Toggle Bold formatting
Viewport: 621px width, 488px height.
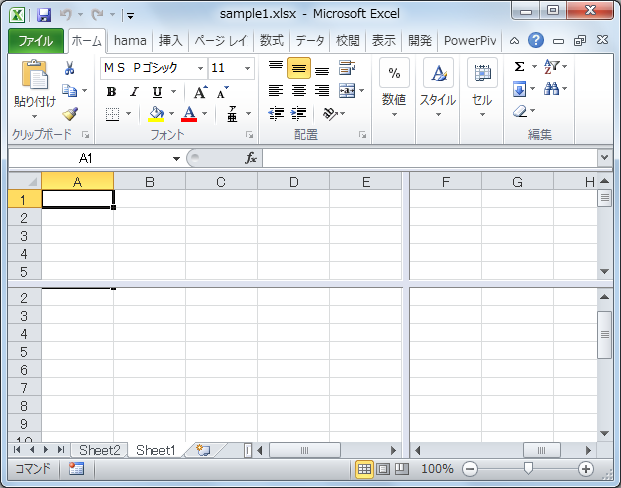point(111,92)
